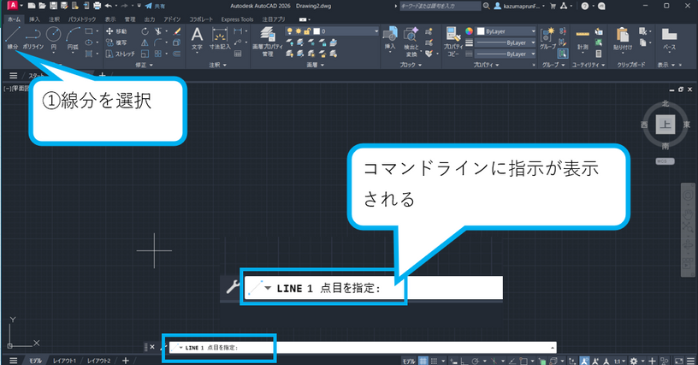Click the 上 (Top) face of ViewCube
The image size is (698, 365).
[x=665, y=124]
